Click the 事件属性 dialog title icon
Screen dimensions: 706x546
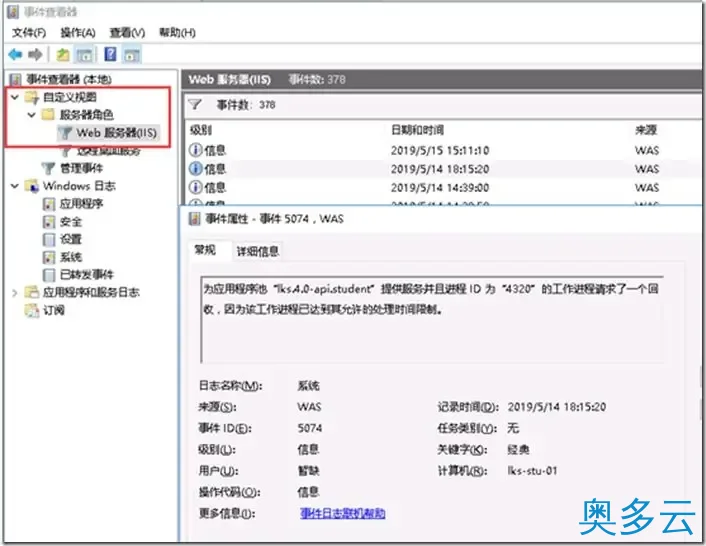195,219
